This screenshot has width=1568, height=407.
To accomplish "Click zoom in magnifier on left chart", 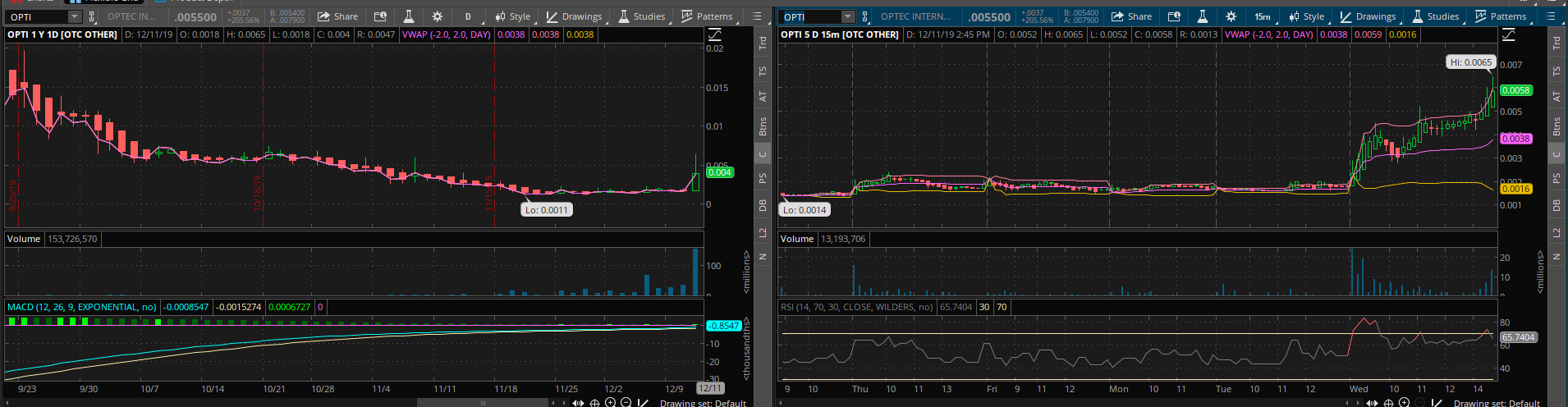I will 610,402.
